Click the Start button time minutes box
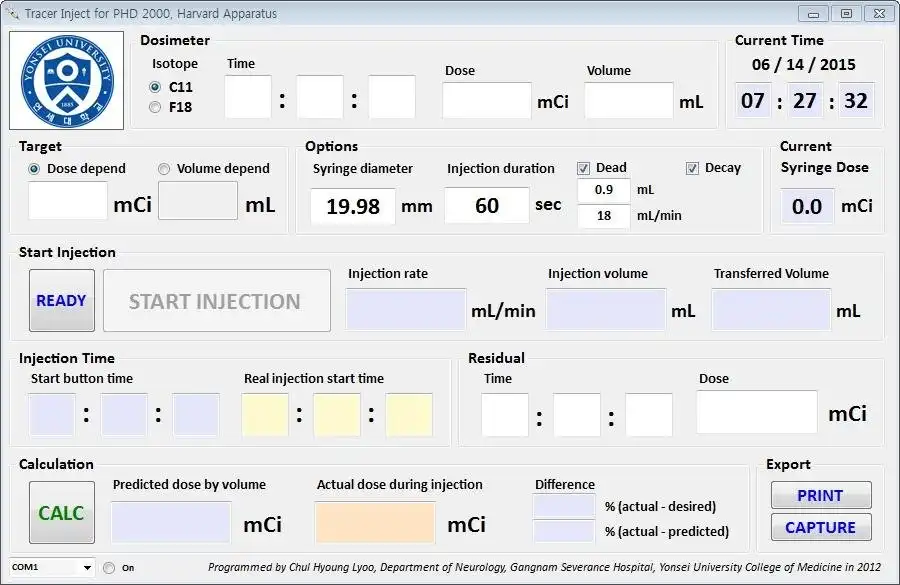This screenshot has width=900, height=585. (x=124, y=414)
